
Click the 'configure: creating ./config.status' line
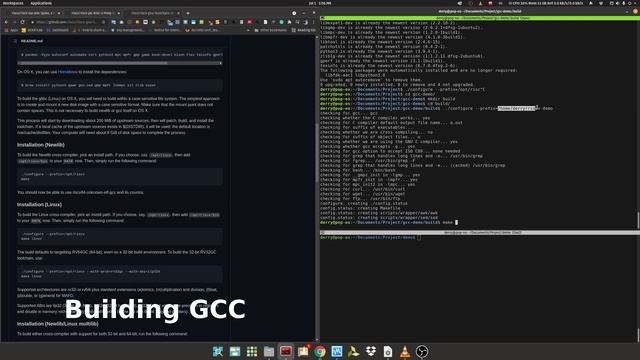[363, 203]
